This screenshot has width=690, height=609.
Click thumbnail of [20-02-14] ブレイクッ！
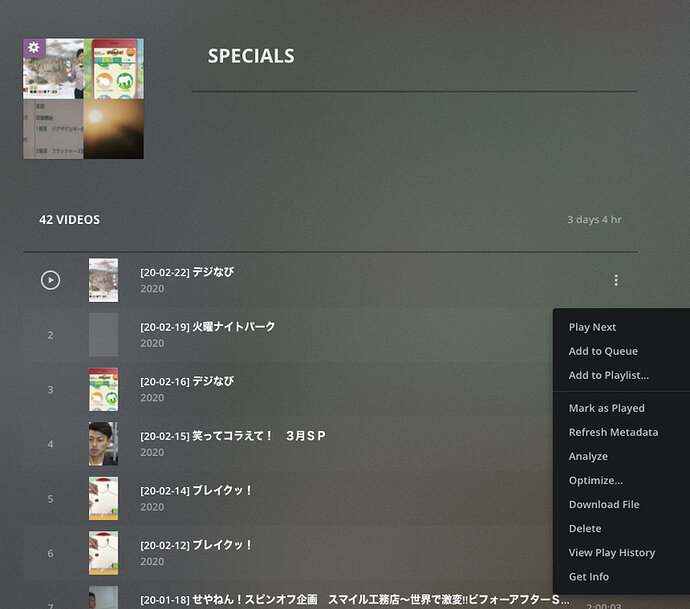[x=103, y=499]
